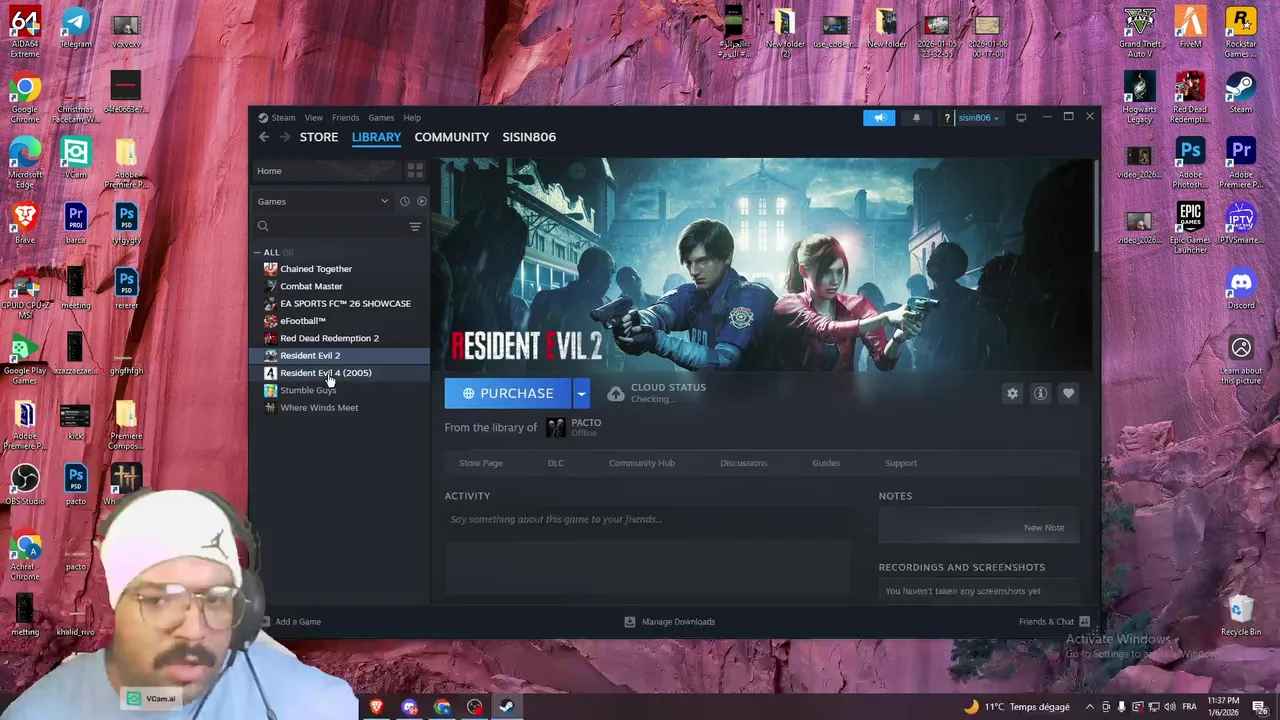Viewport: 1280px width, 720px height.
Task: Open the View menu
Action: (x=313, y=118)
